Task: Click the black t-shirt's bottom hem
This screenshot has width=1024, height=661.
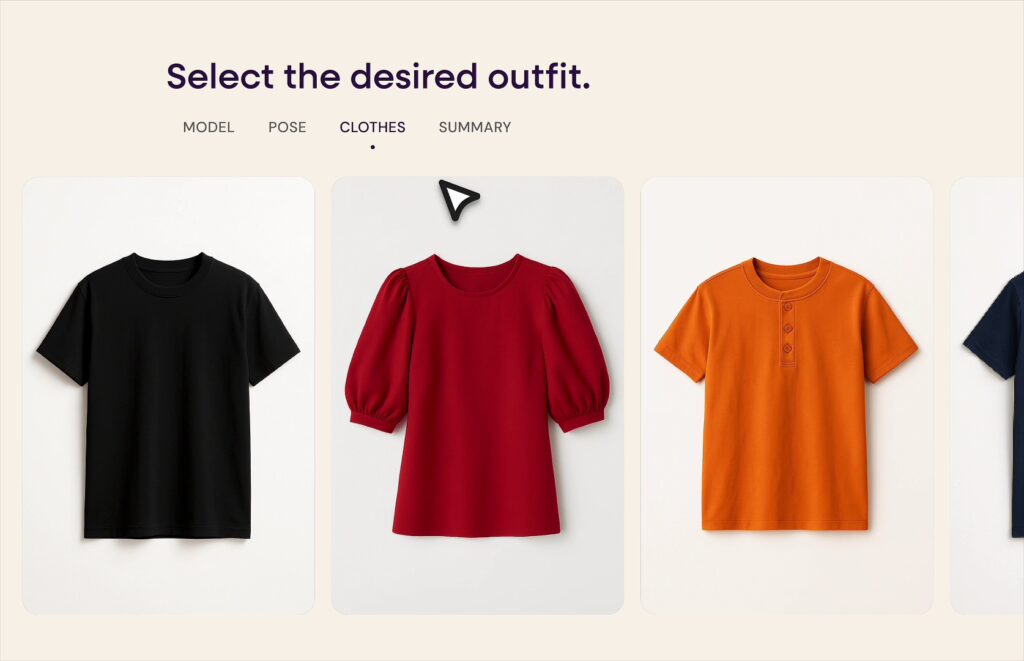Action: pyautogui.click(x=167, y=530)
